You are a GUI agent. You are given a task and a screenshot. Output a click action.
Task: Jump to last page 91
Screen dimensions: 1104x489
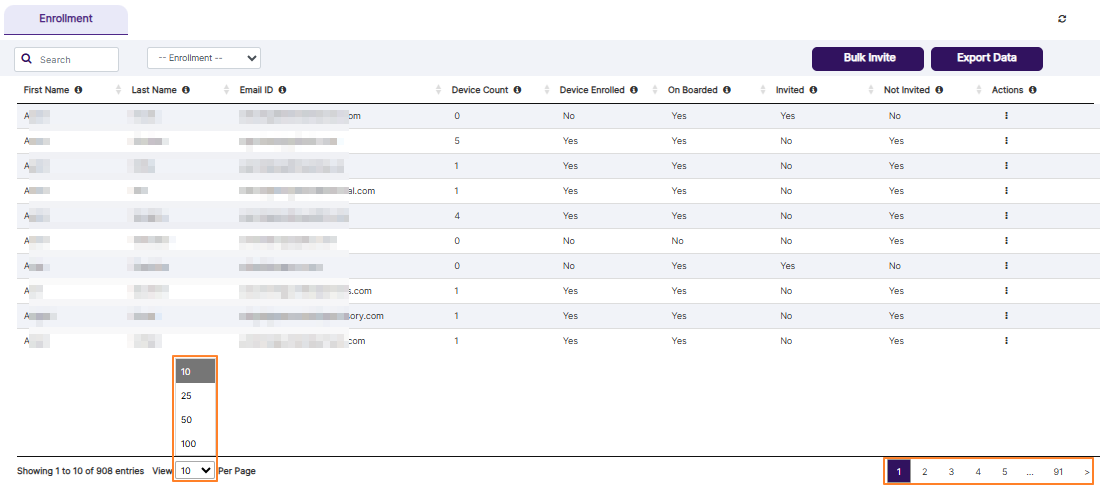(1058, 471)
